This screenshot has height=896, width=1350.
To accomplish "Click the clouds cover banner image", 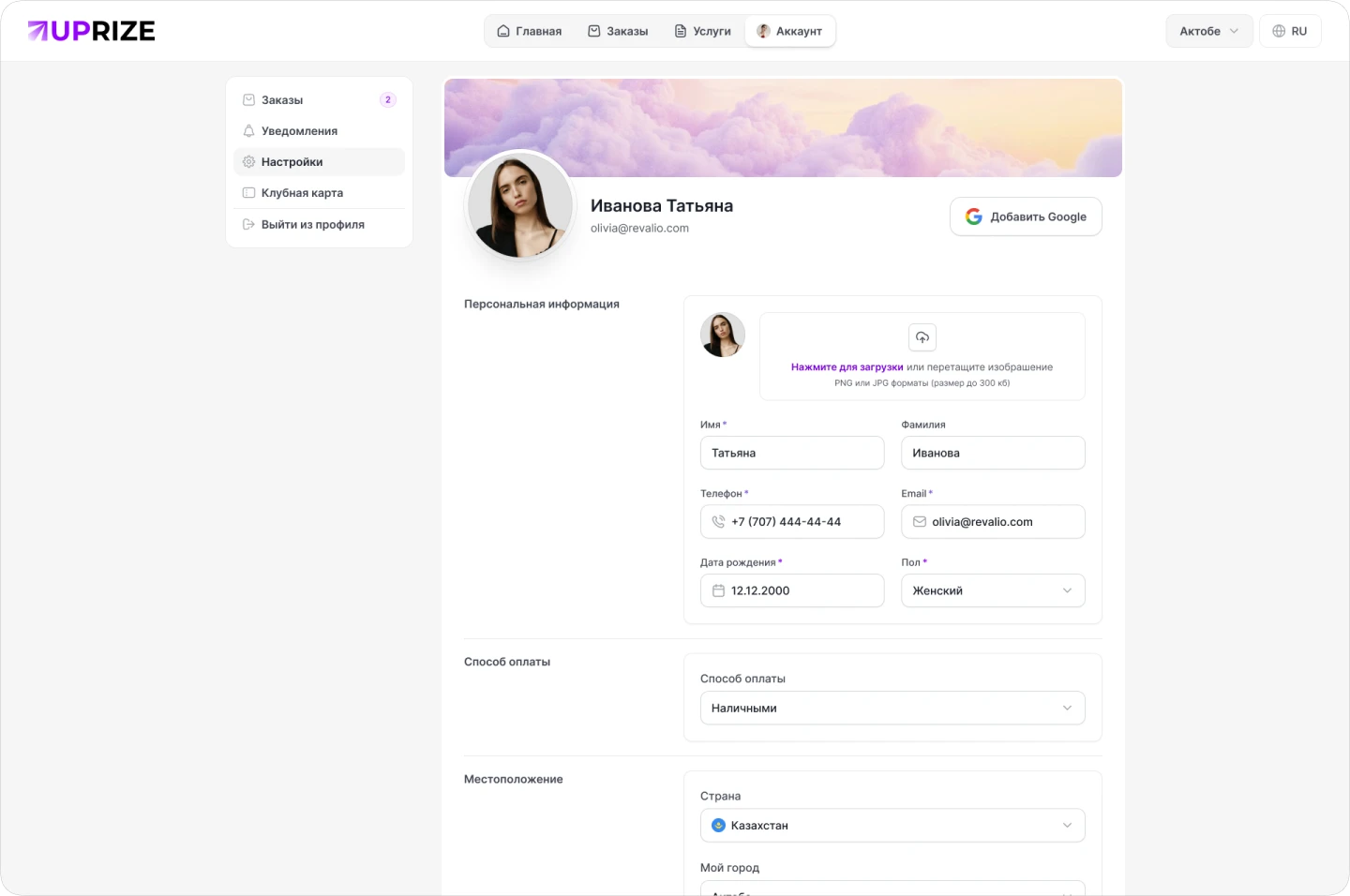I will (783, 127).
